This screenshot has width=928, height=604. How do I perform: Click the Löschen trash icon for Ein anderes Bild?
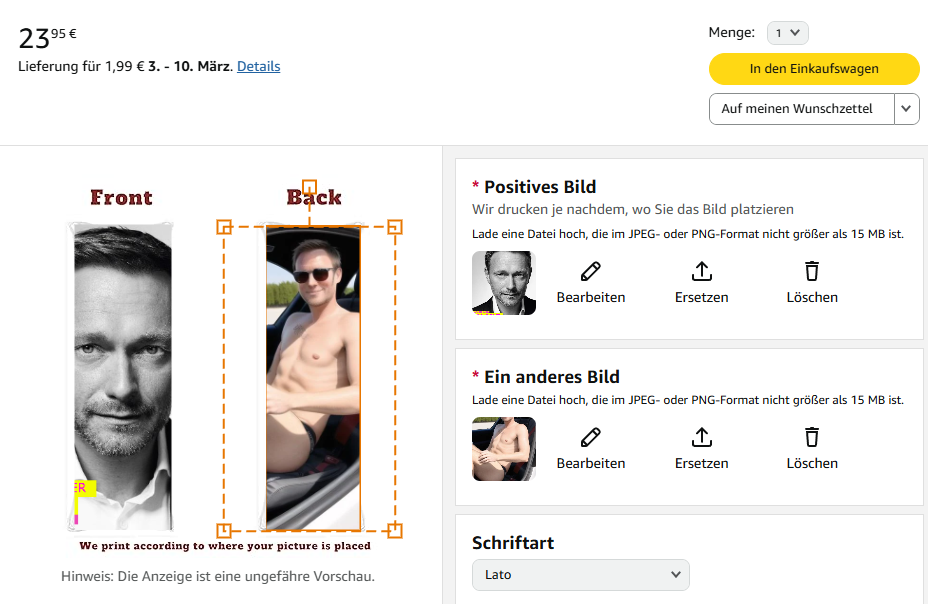point(811,438)
